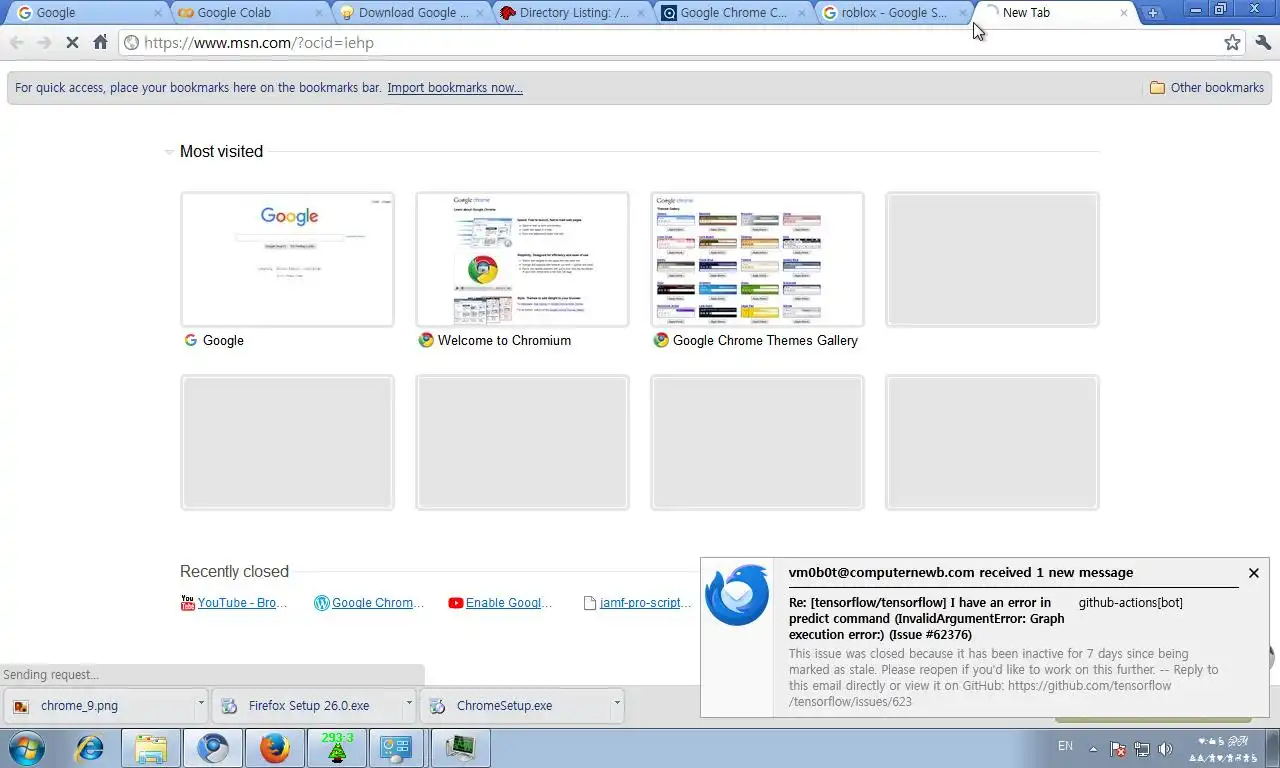Go back to previous page

click(17, 42)
